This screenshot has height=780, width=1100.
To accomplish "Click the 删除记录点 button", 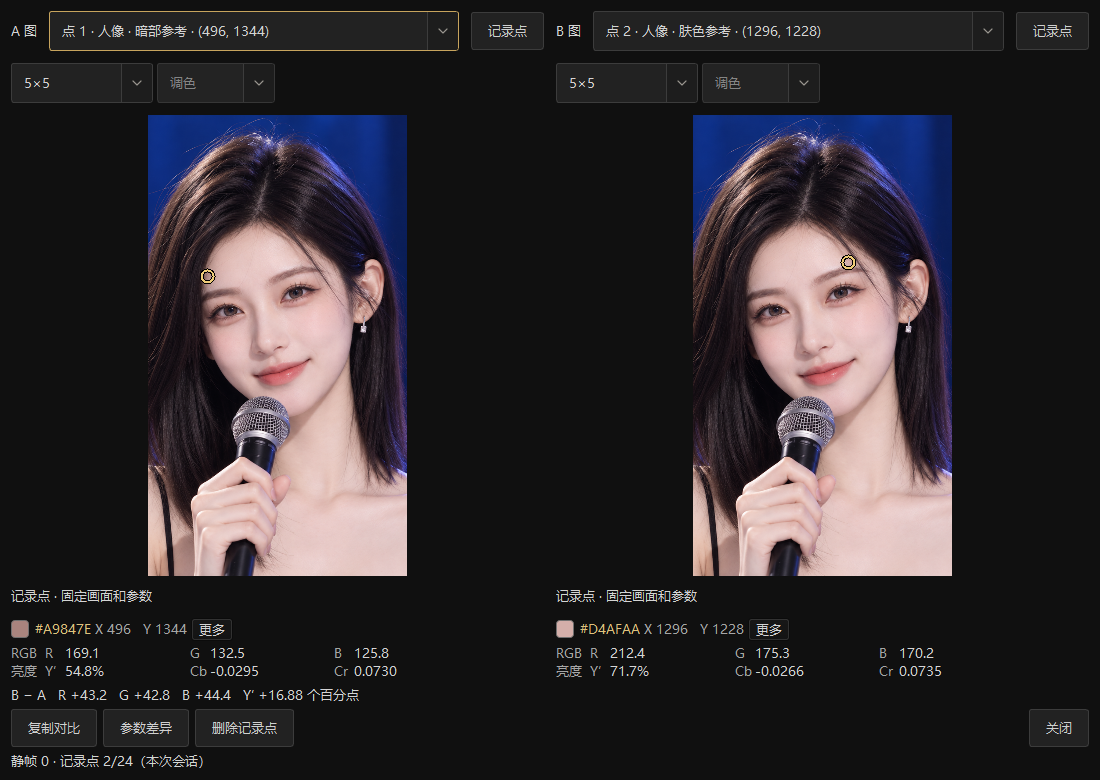I will (244, 728).
